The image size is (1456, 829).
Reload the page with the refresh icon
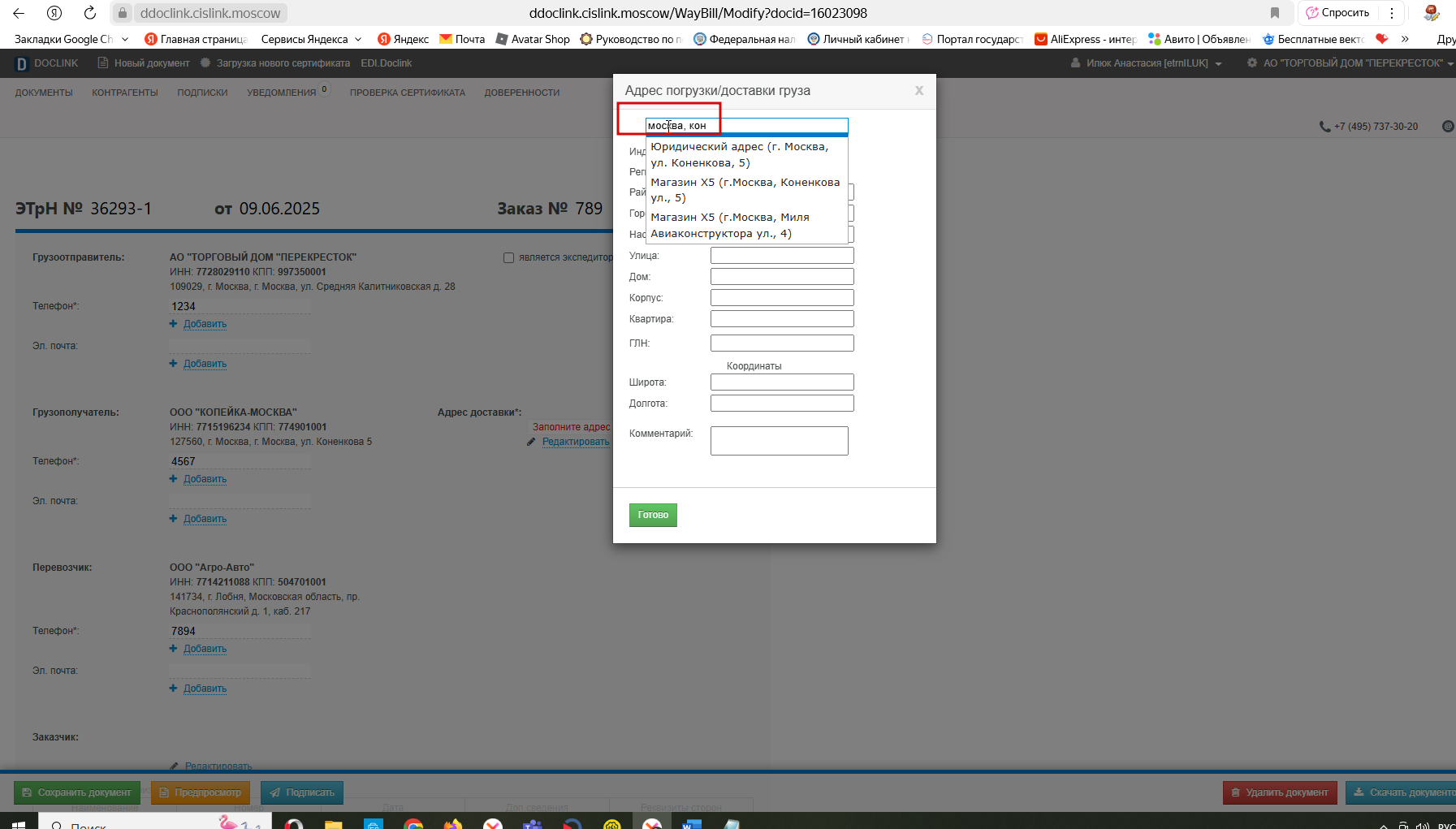tap(90, 13)
